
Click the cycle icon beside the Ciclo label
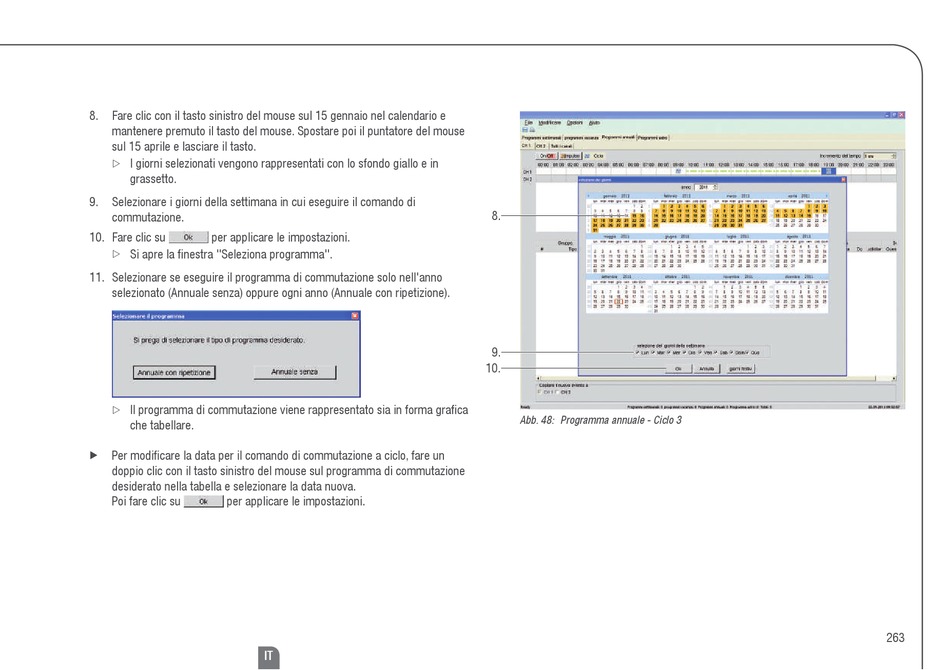tap(587, 156)
